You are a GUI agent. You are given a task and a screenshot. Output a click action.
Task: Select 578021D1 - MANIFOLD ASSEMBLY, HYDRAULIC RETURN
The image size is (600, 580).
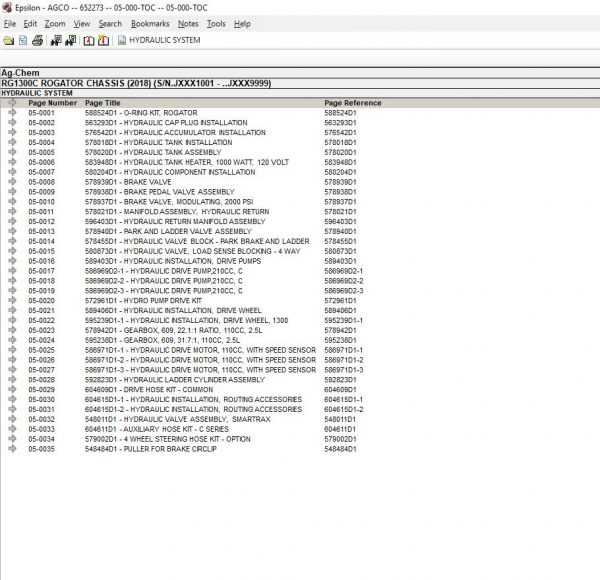pyautogui.click(x=177, y=212)
